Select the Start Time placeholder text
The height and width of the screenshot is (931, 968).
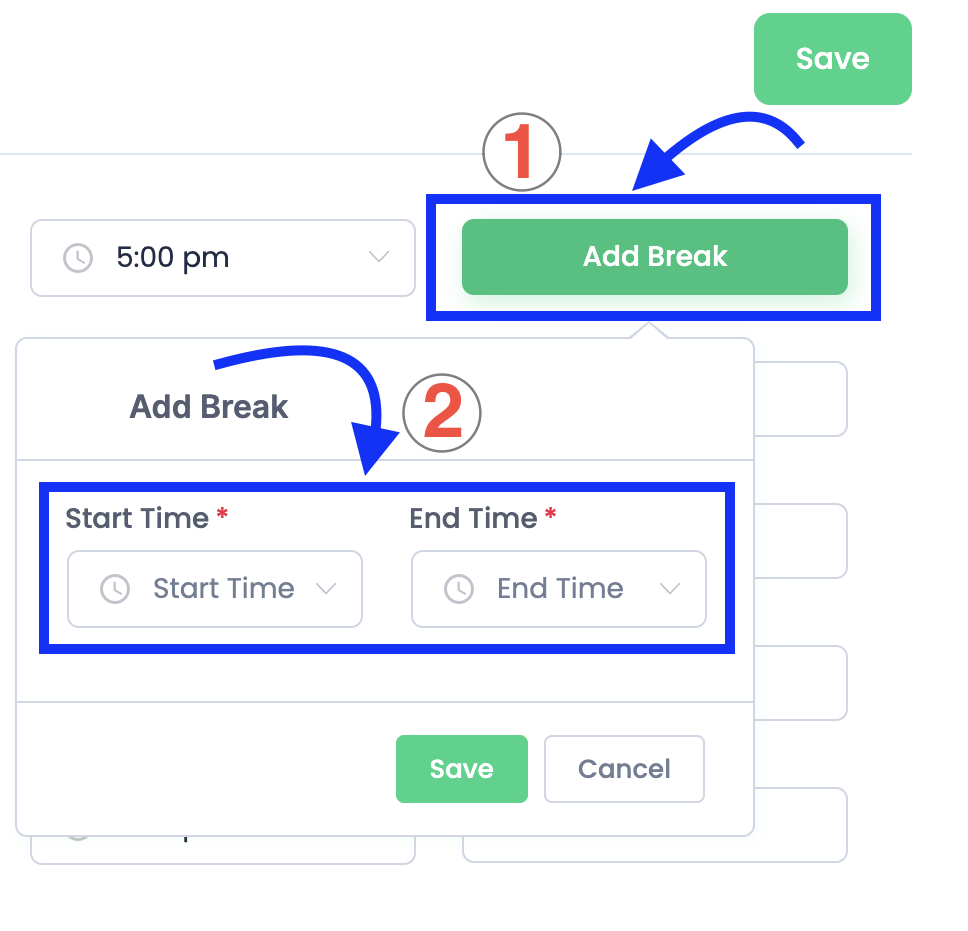223,589
